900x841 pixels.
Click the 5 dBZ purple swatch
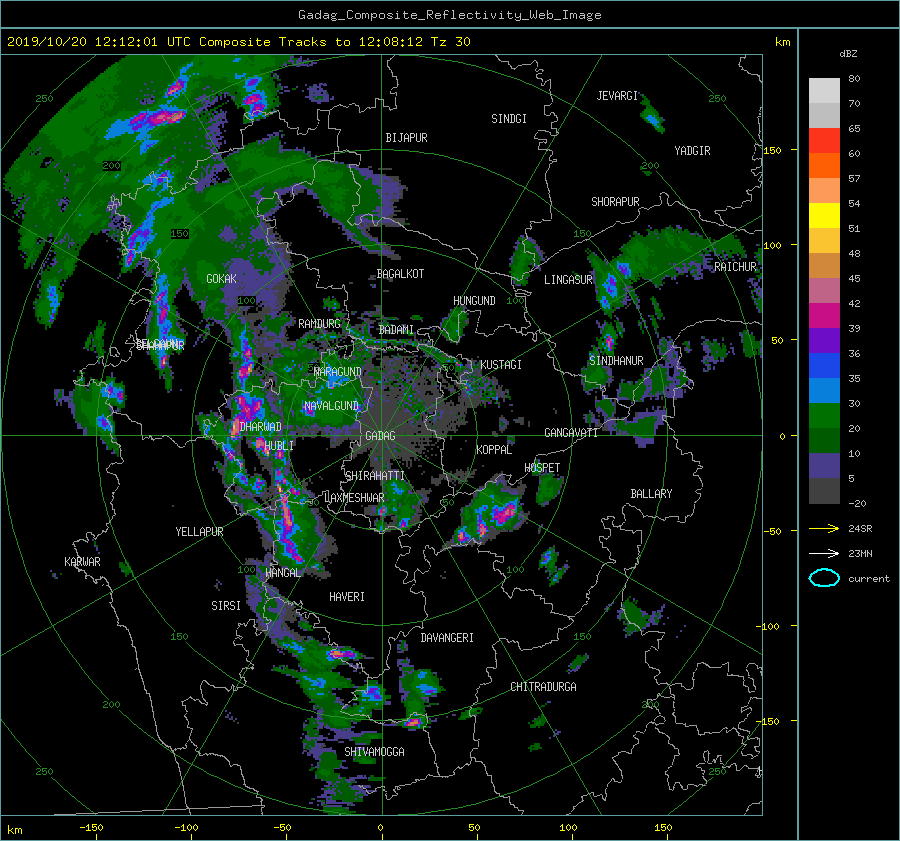pyautogui.click(x=824, y=466)
